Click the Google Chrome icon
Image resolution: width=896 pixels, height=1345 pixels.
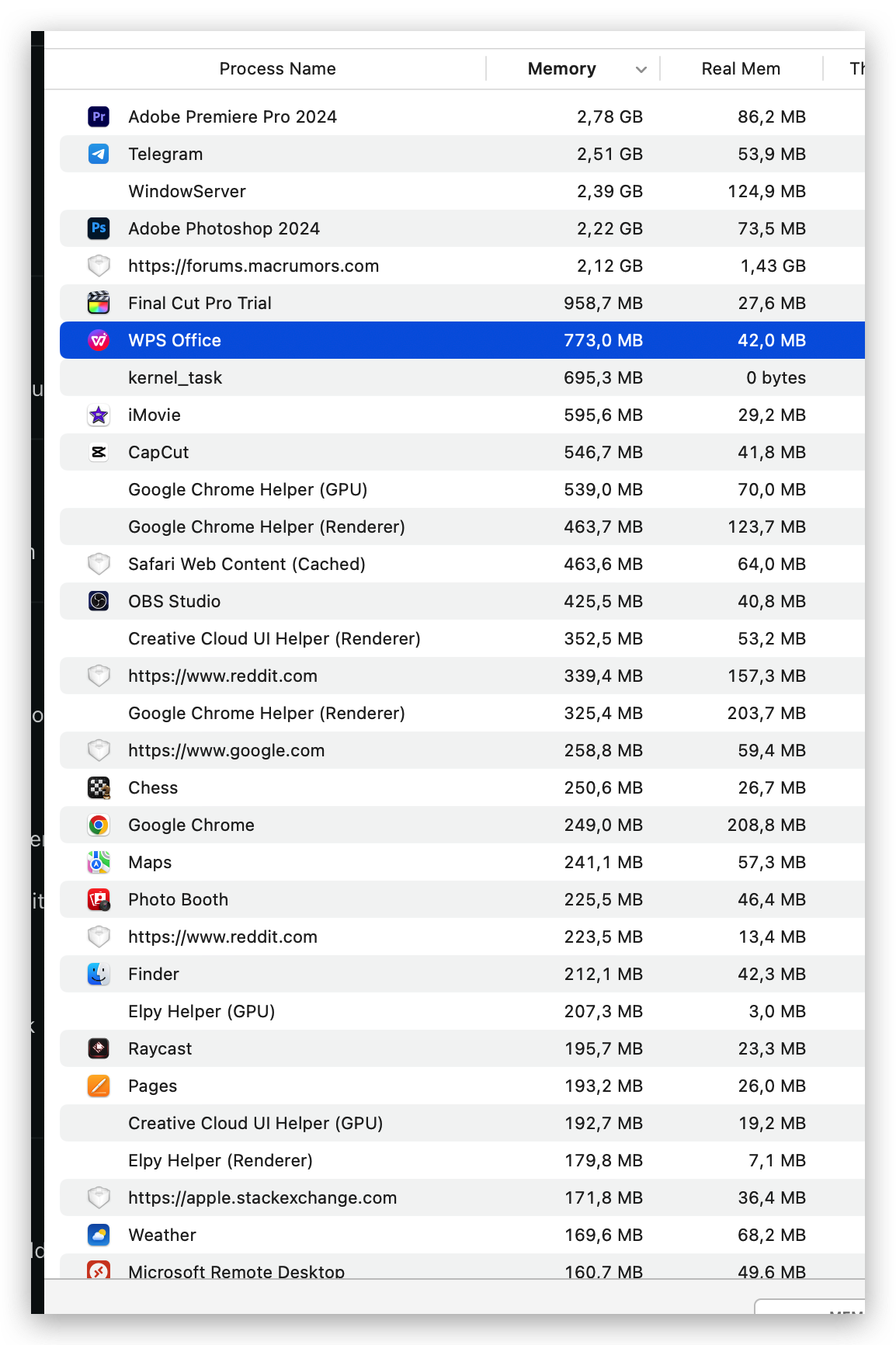pyautogui.click(x=99, y=825)
